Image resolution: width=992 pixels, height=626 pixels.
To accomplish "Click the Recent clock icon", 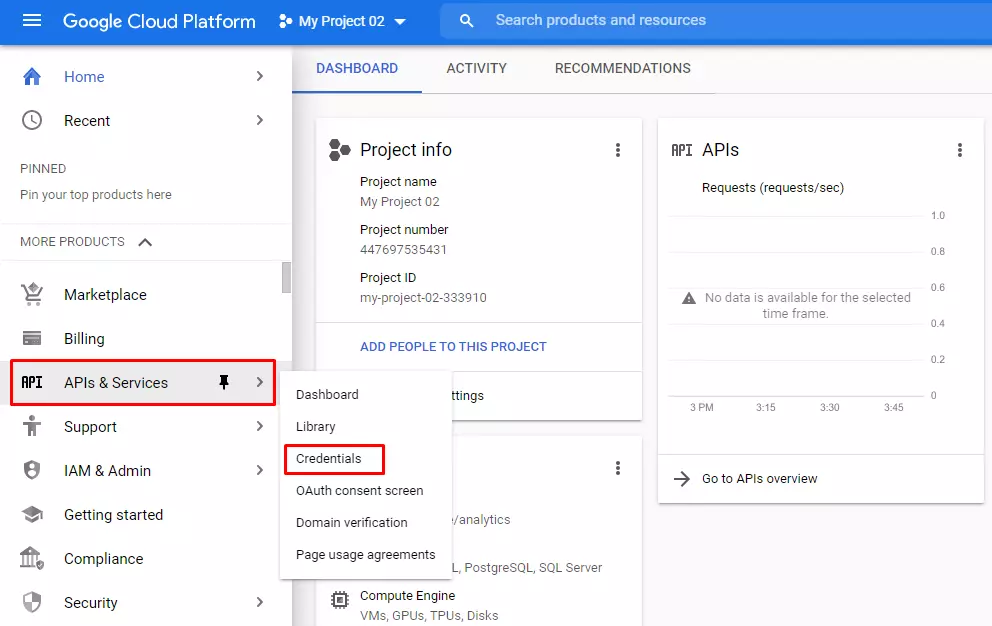I will pos(32,120).
